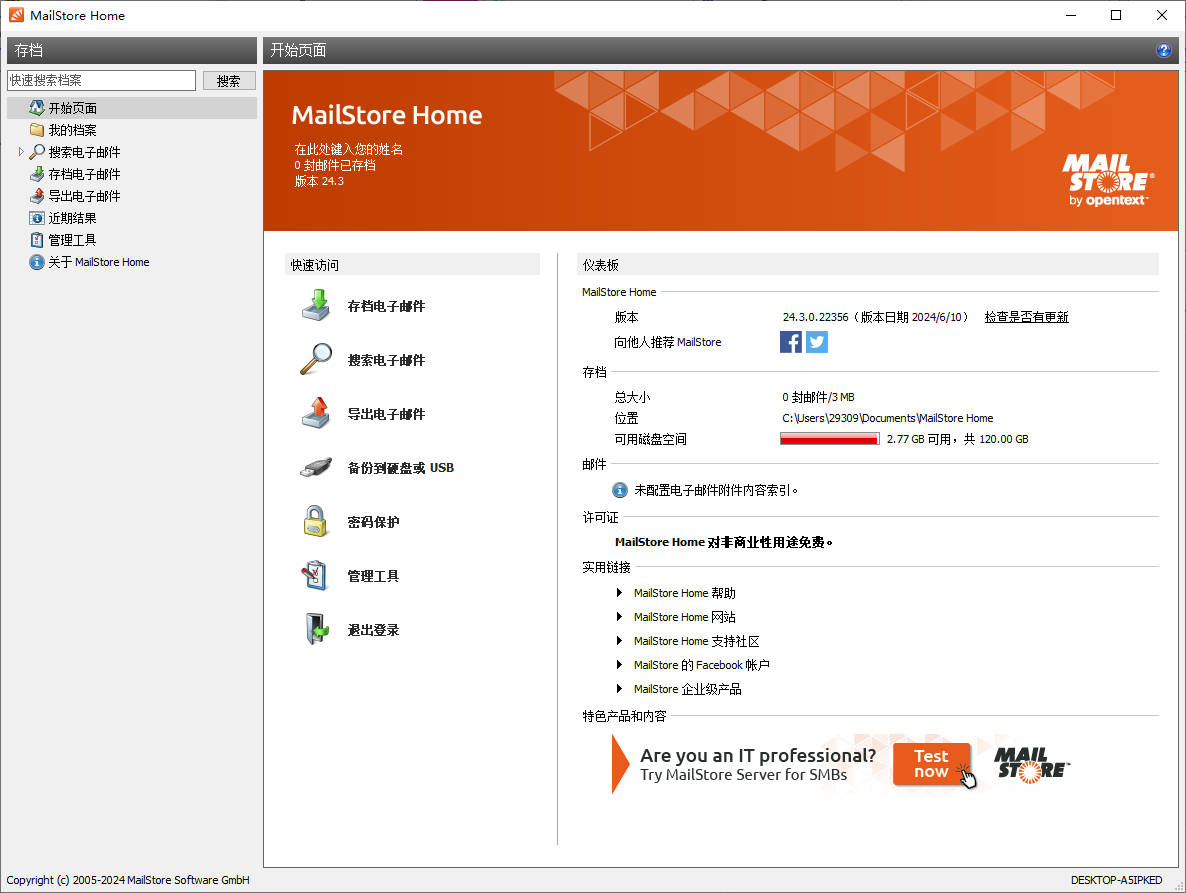This screenshot has height=893, width=1186.
Task: Click the 密码保护 quick access label
Action: tap(373, 521)
